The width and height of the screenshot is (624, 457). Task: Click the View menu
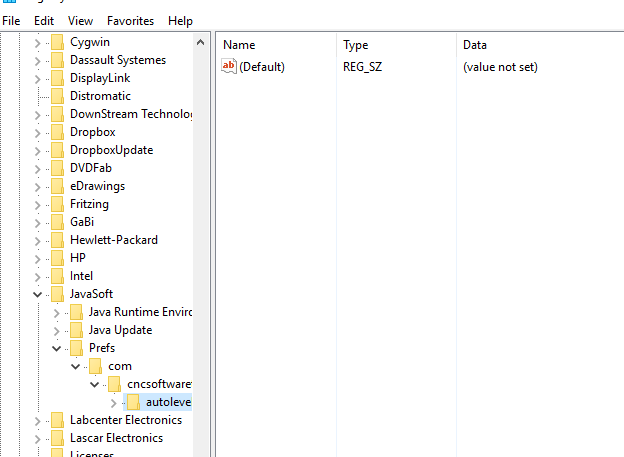[80, 20]
